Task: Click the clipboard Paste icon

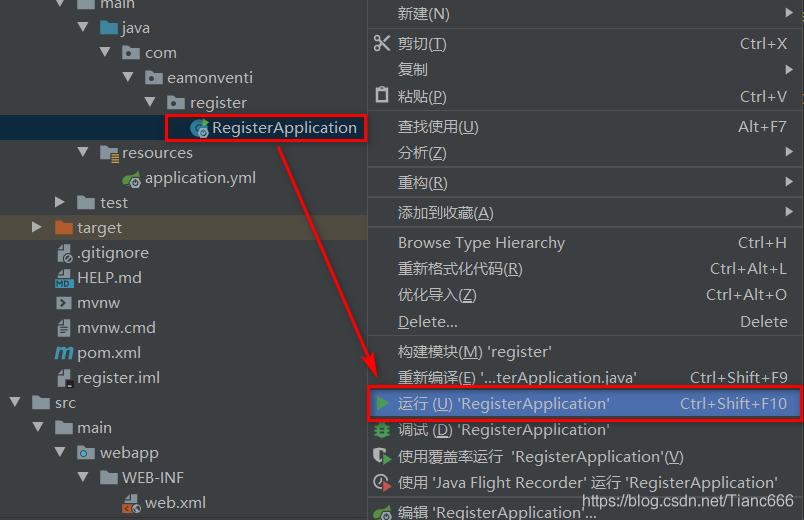Action: (x=382, y=95)
